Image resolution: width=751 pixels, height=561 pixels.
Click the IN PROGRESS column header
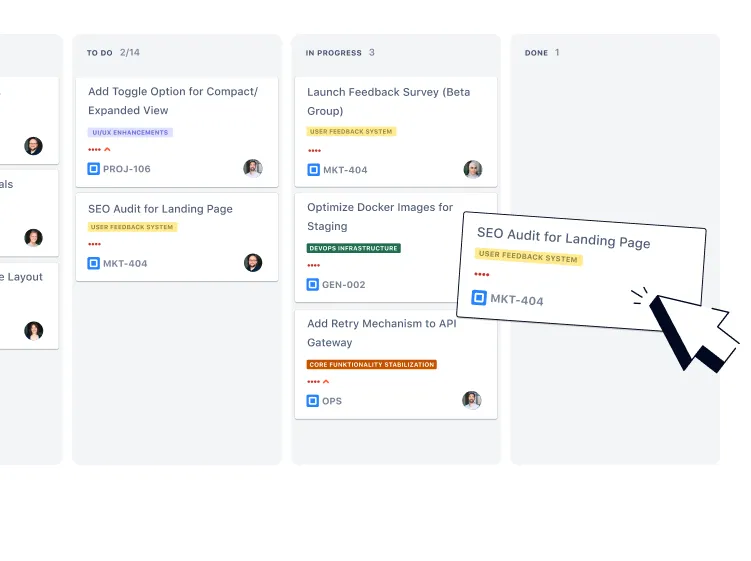(x=335, y=53)
